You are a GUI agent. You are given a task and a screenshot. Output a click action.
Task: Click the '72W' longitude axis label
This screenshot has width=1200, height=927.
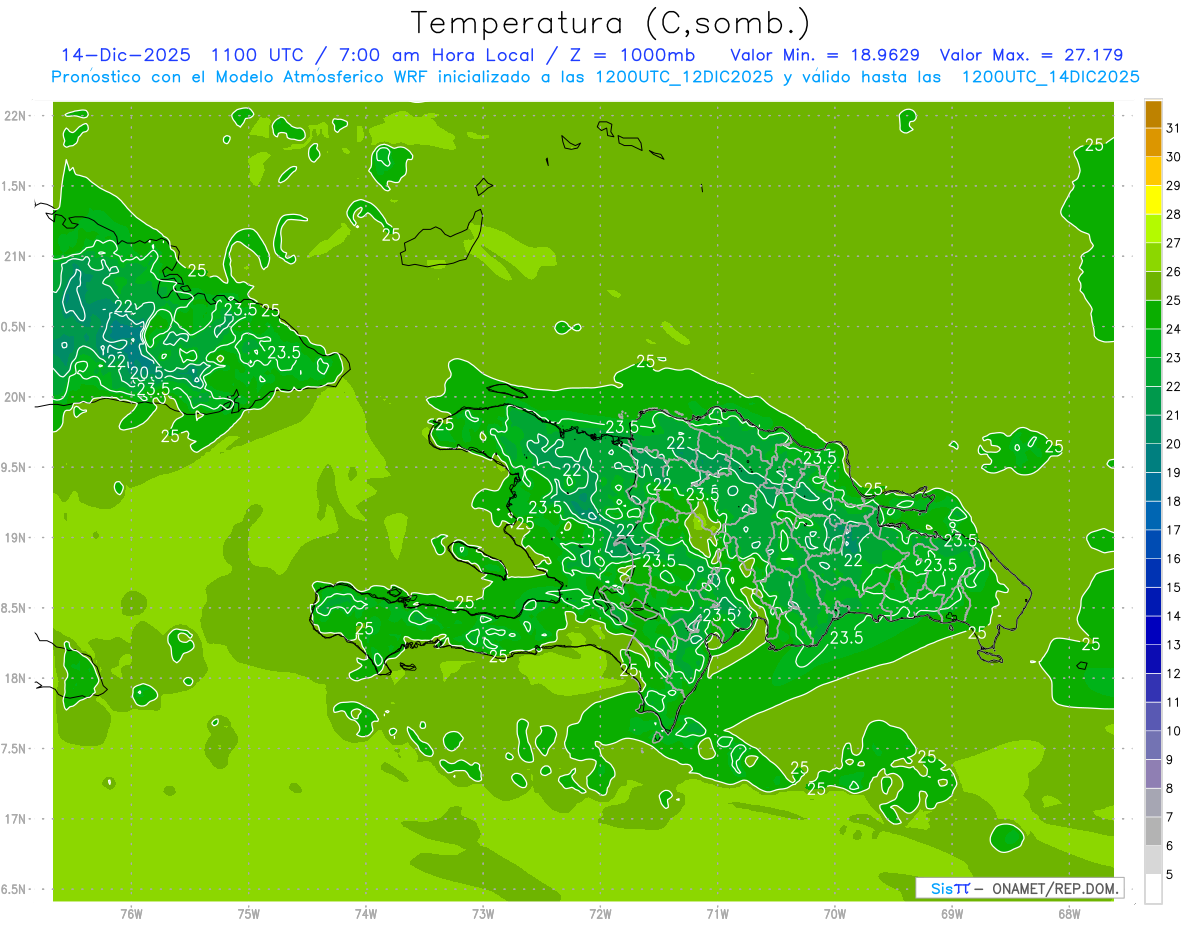click(x=600, y=913)
